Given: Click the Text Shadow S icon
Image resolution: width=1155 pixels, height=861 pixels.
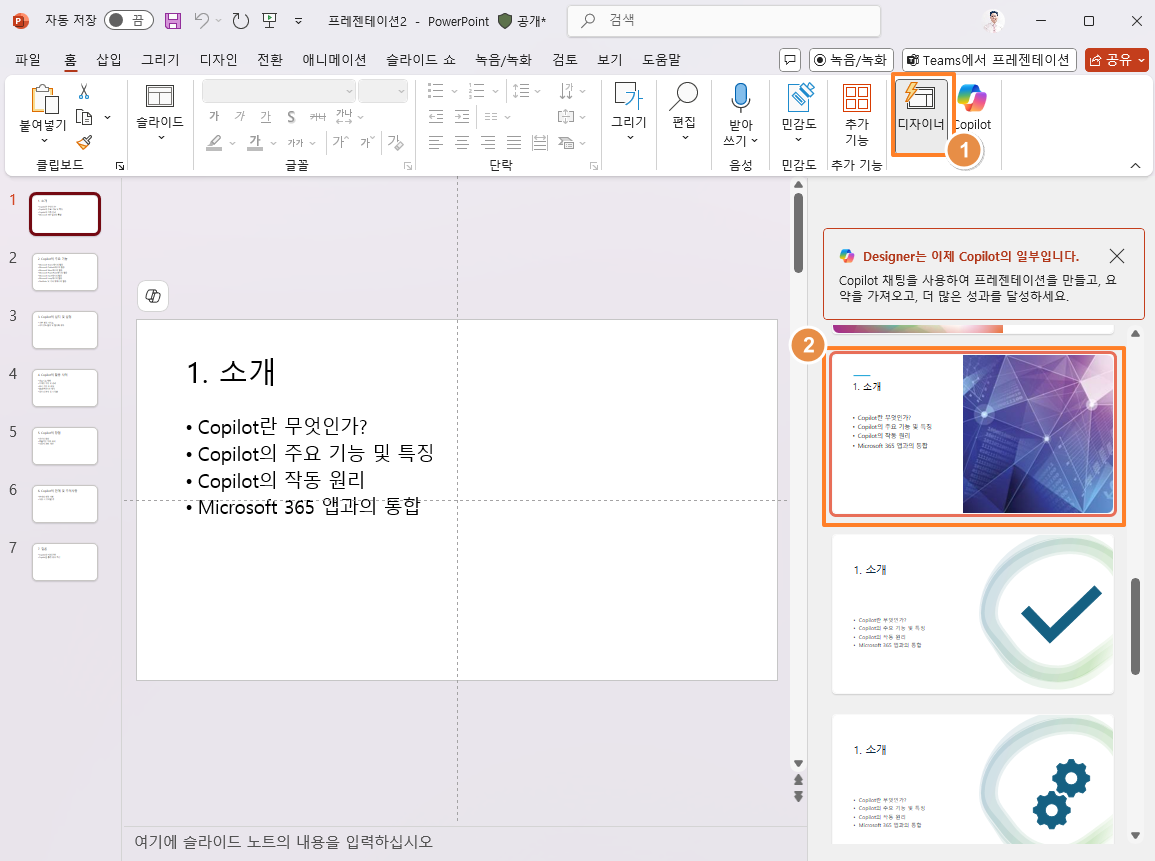Looking at the screenshot, I should click(292, 116).
